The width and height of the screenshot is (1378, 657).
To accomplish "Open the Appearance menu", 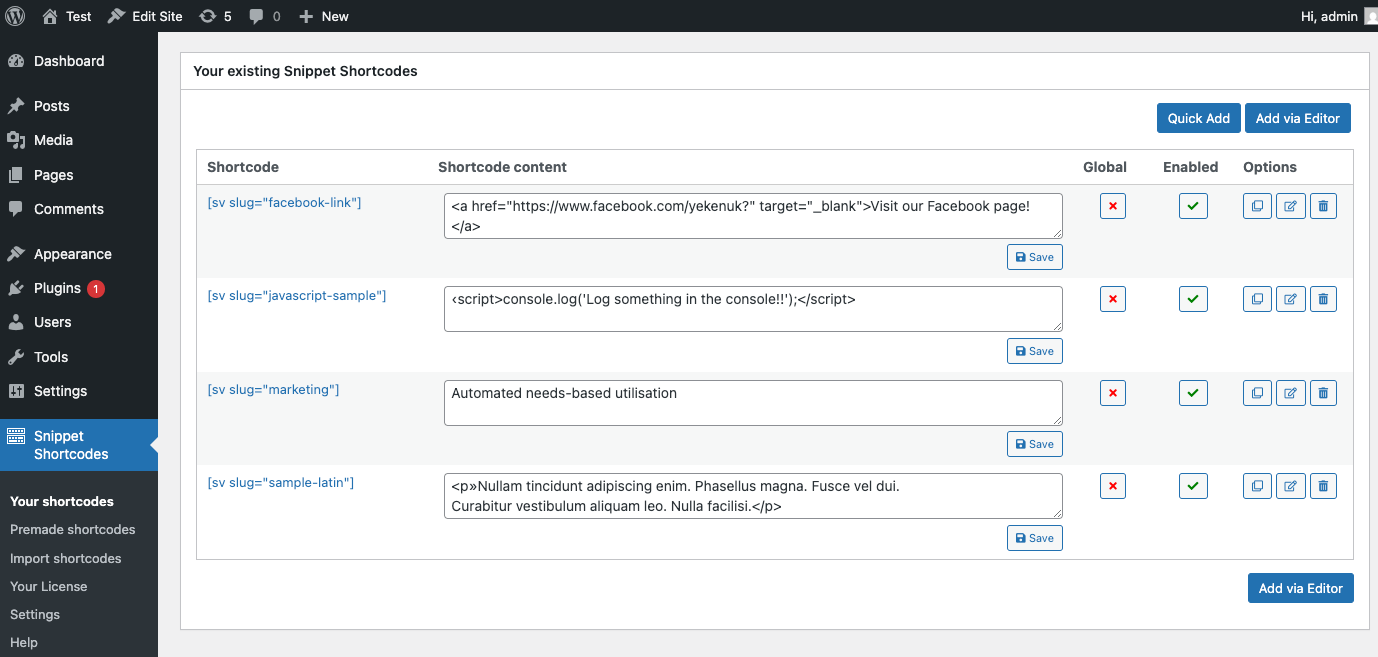I will pos(79,254).
